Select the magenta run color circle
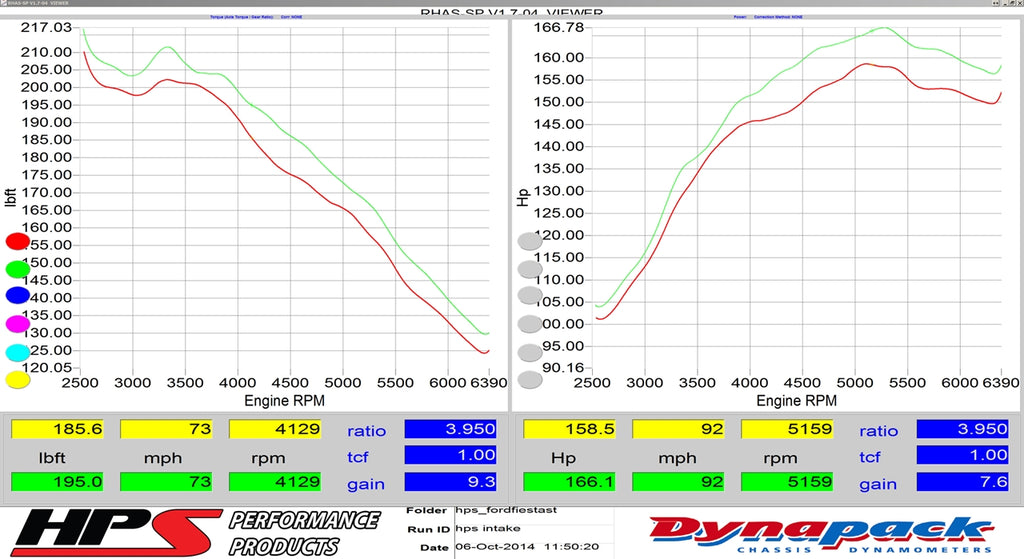This screenshot has height=559, width=1024. (x=18, y=323)
